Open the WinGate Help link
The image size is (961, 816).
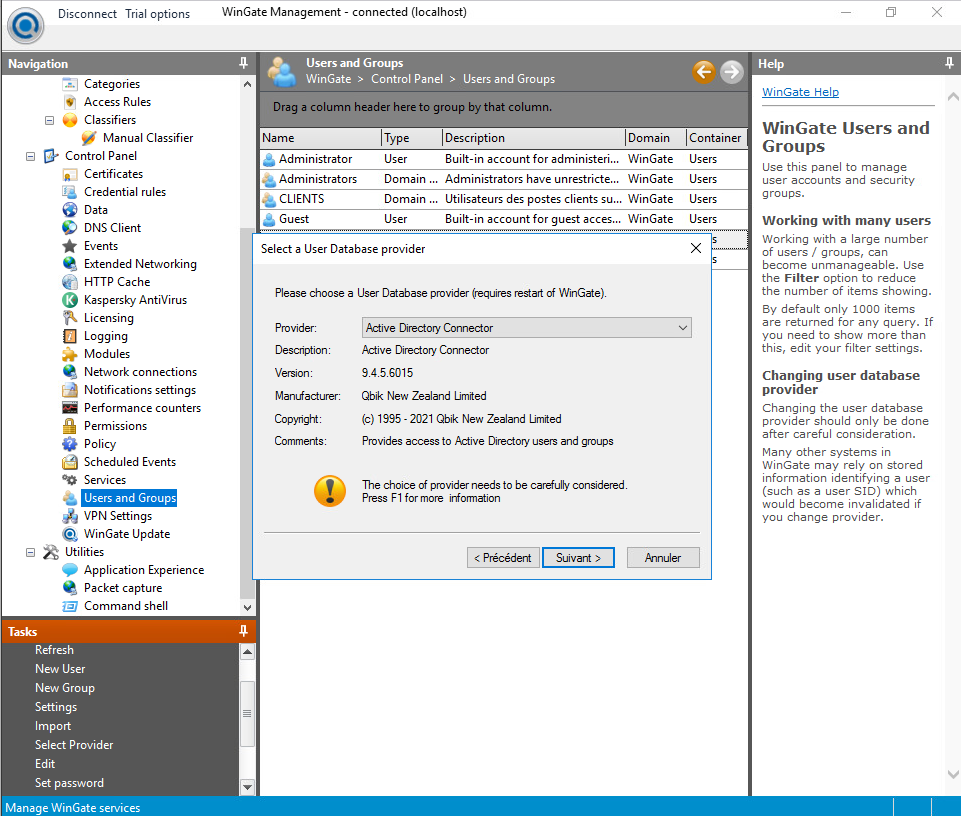[x=800, y=92]
